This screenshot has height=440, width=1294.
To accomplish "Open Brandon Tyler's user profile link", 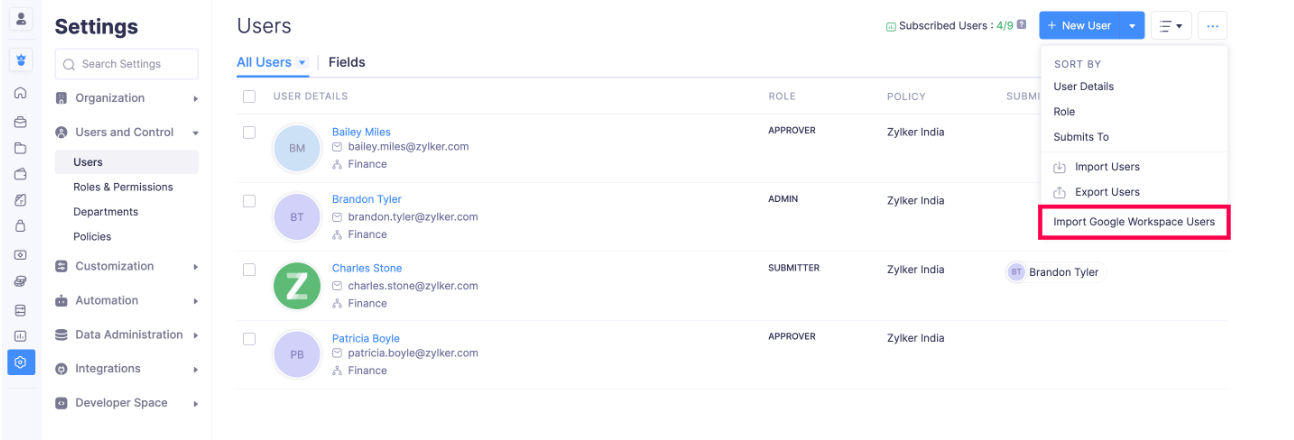I will pos(366,200).
